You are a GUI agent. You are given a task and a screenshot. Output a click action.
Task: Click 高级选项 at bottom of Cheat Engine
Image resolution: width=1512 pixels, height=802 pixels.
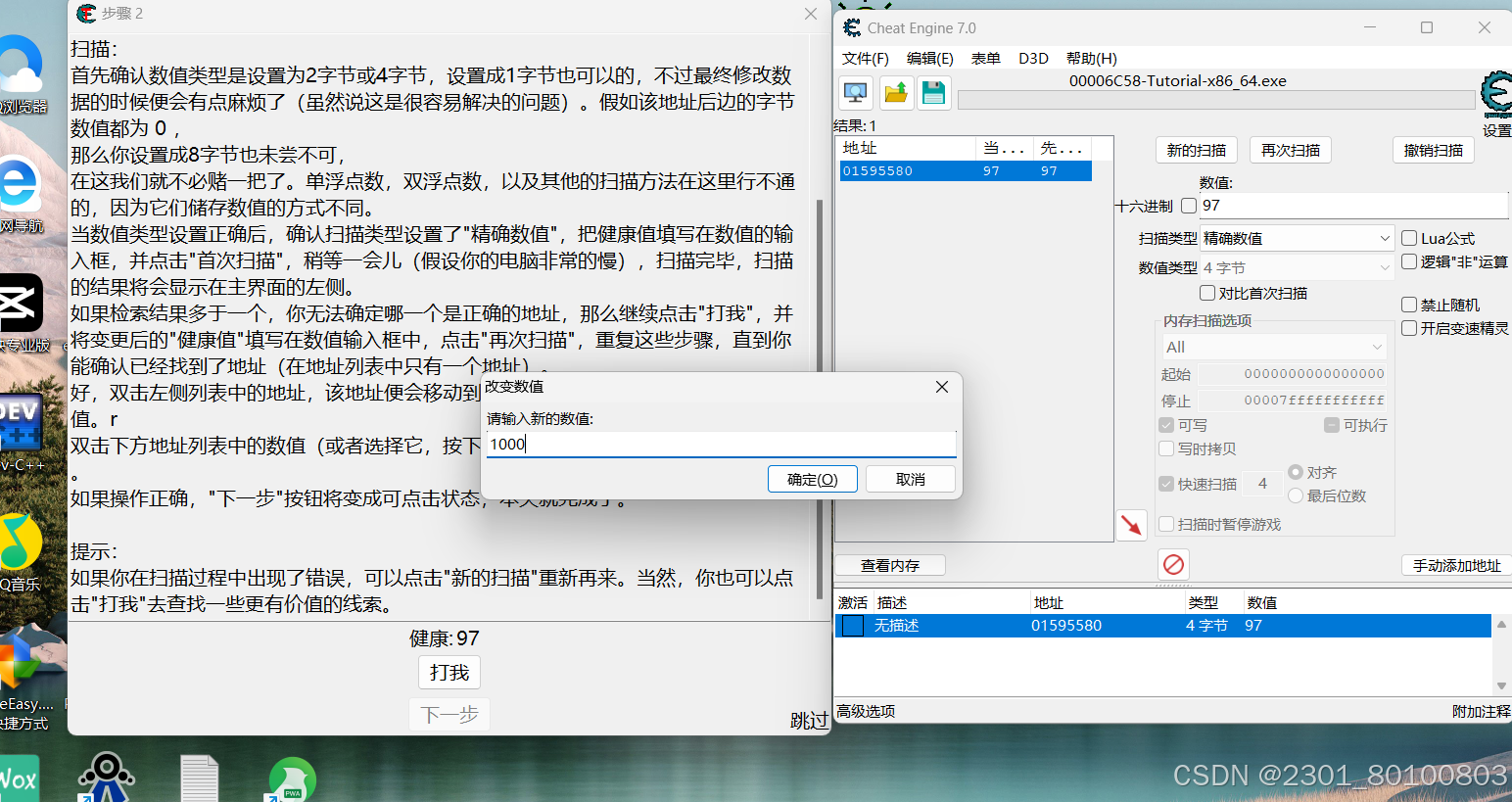point(866,711)
